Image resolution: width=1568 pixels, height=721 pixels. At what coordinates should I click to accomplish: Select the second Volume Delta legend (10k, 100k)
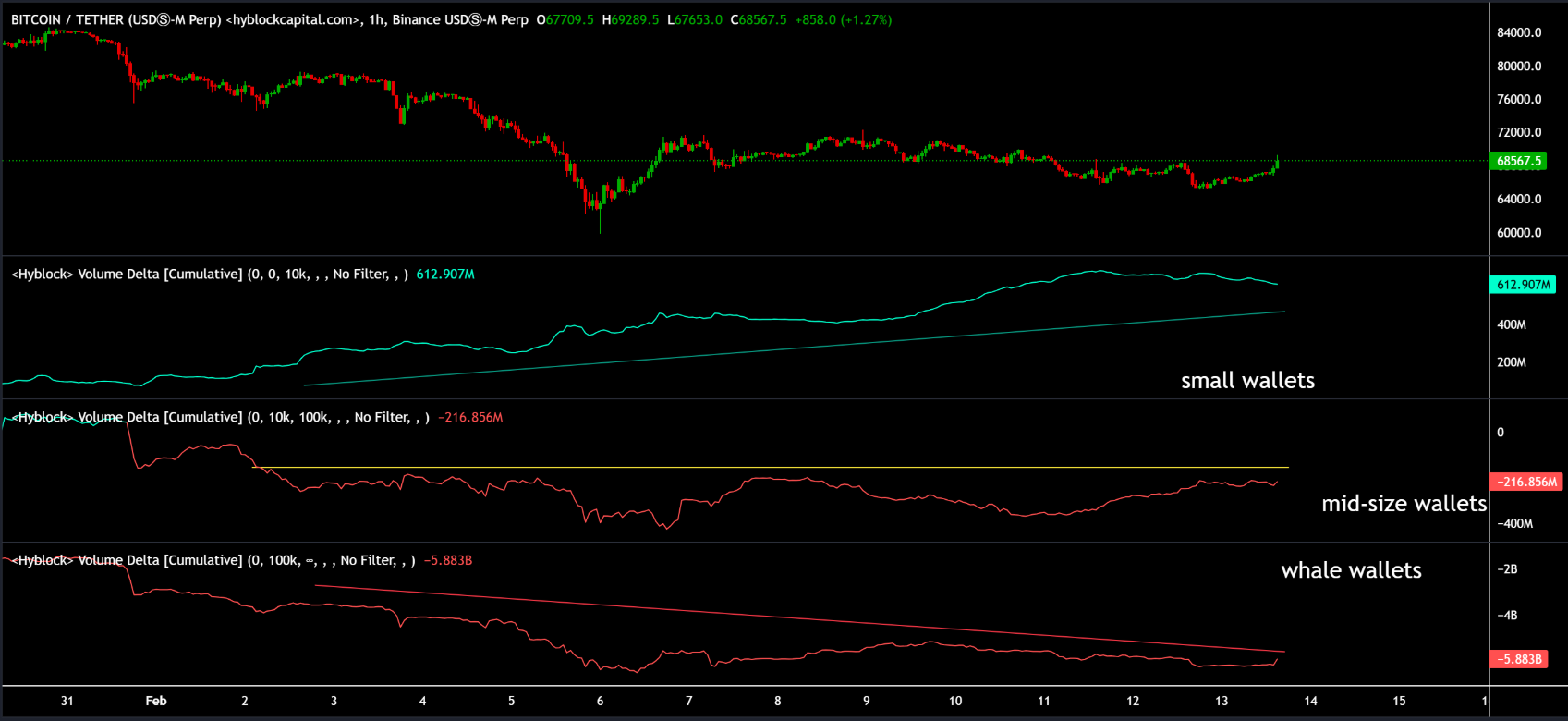coord(220,418)
